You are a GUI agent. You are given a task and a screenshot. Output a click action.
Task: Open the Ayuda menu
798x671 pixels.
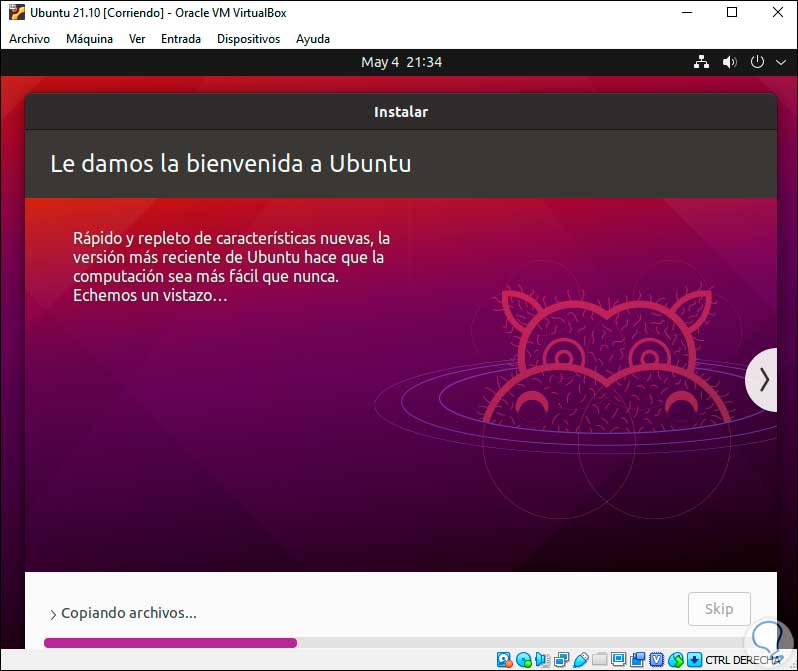[312, 39]
